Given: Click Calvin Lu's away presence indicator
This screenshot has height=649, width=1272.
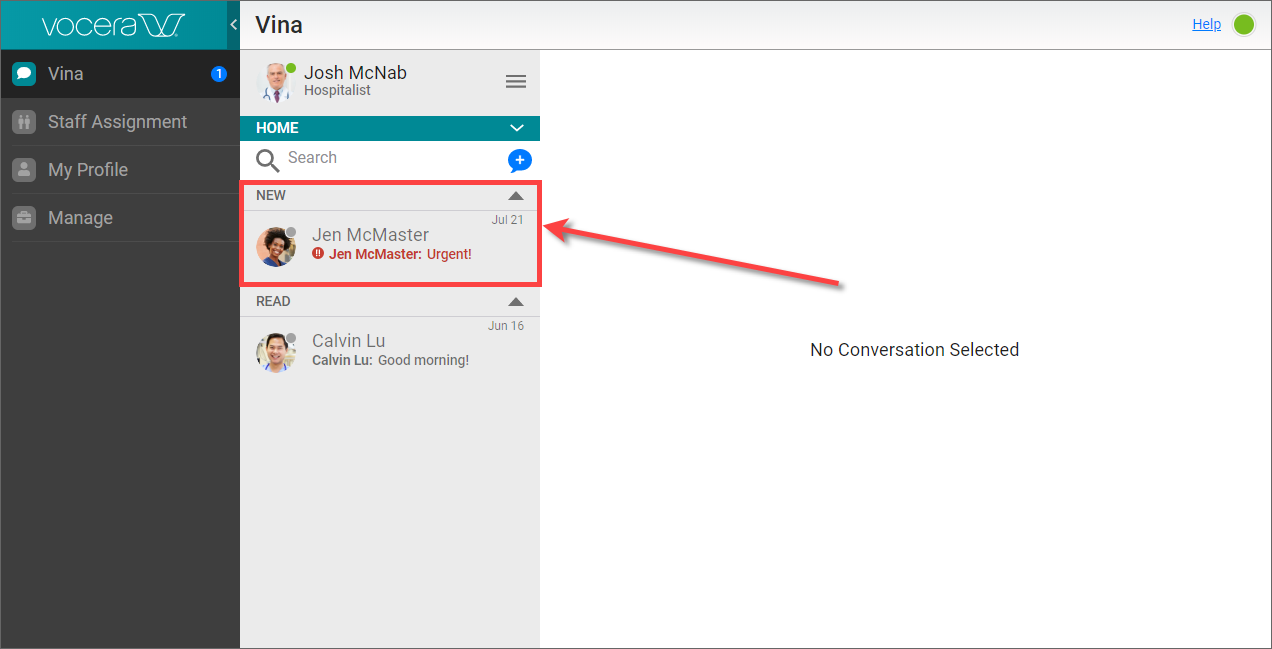Looking at the screenshot, I should pyautogui.click(x=291, y=338).
